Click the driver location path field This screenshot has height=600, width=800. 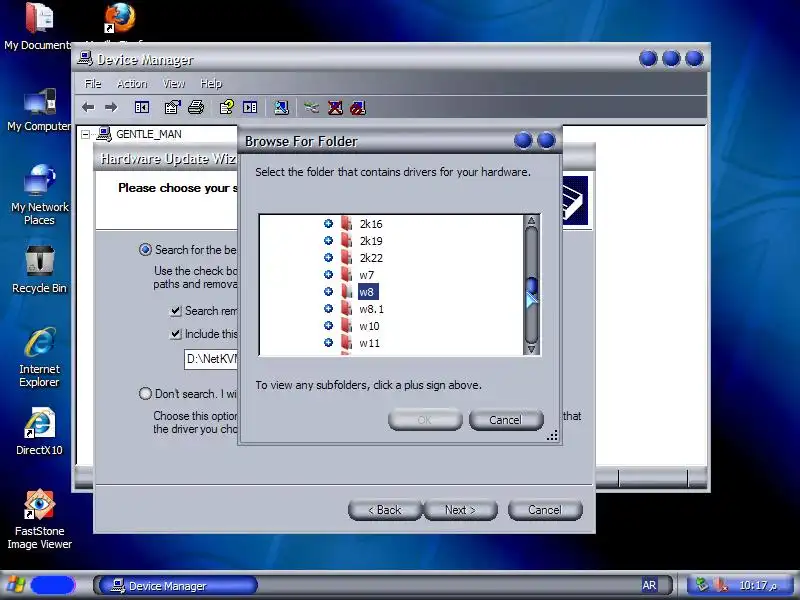[211, 359]
